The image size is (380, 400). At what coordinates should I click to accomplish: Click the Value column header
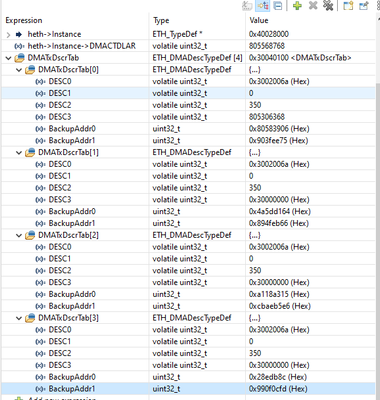coord(259,20)
